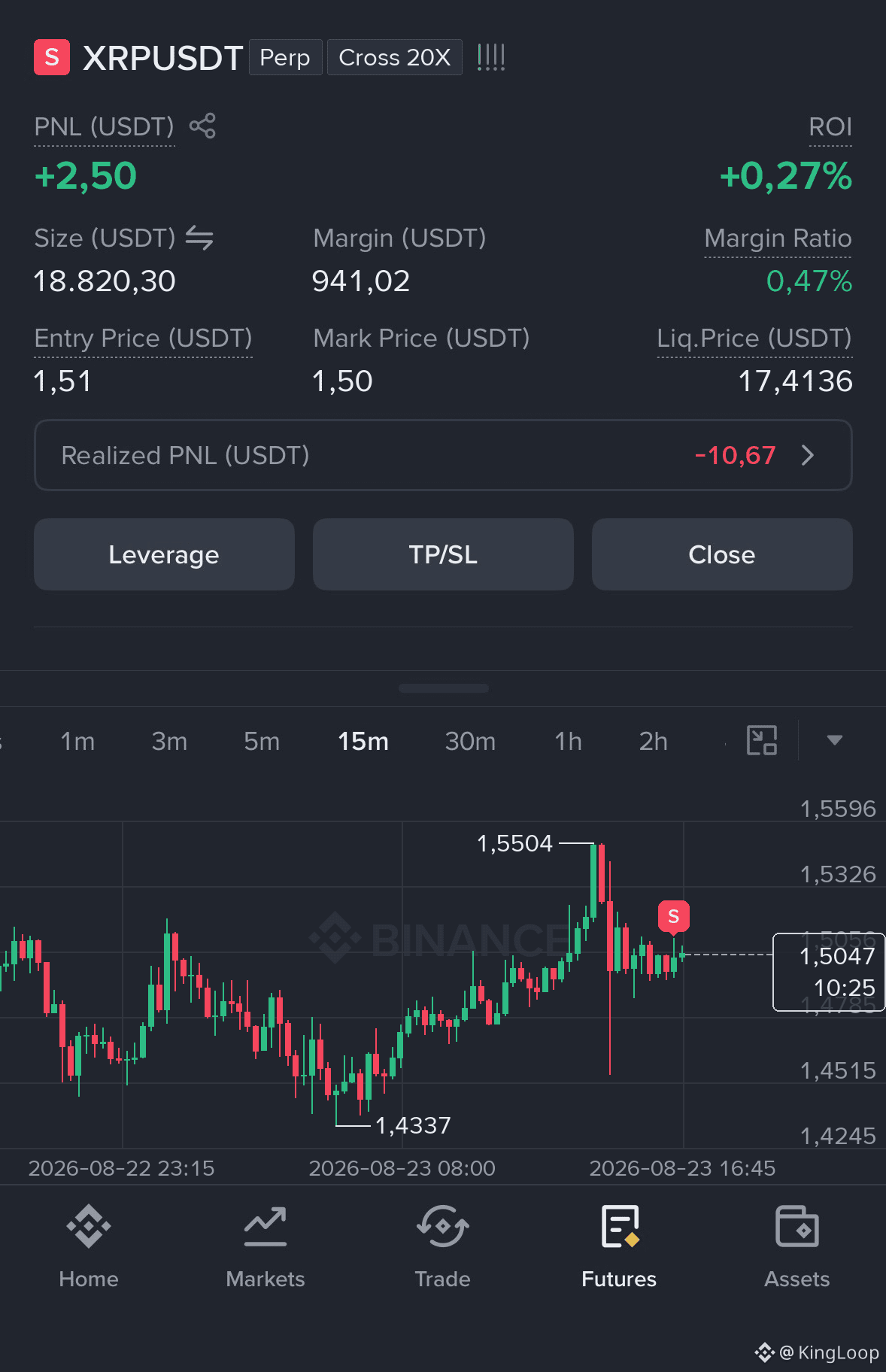Tap current price tag 1,5047 on chart
886x1372 pixels.
[829, 972]
